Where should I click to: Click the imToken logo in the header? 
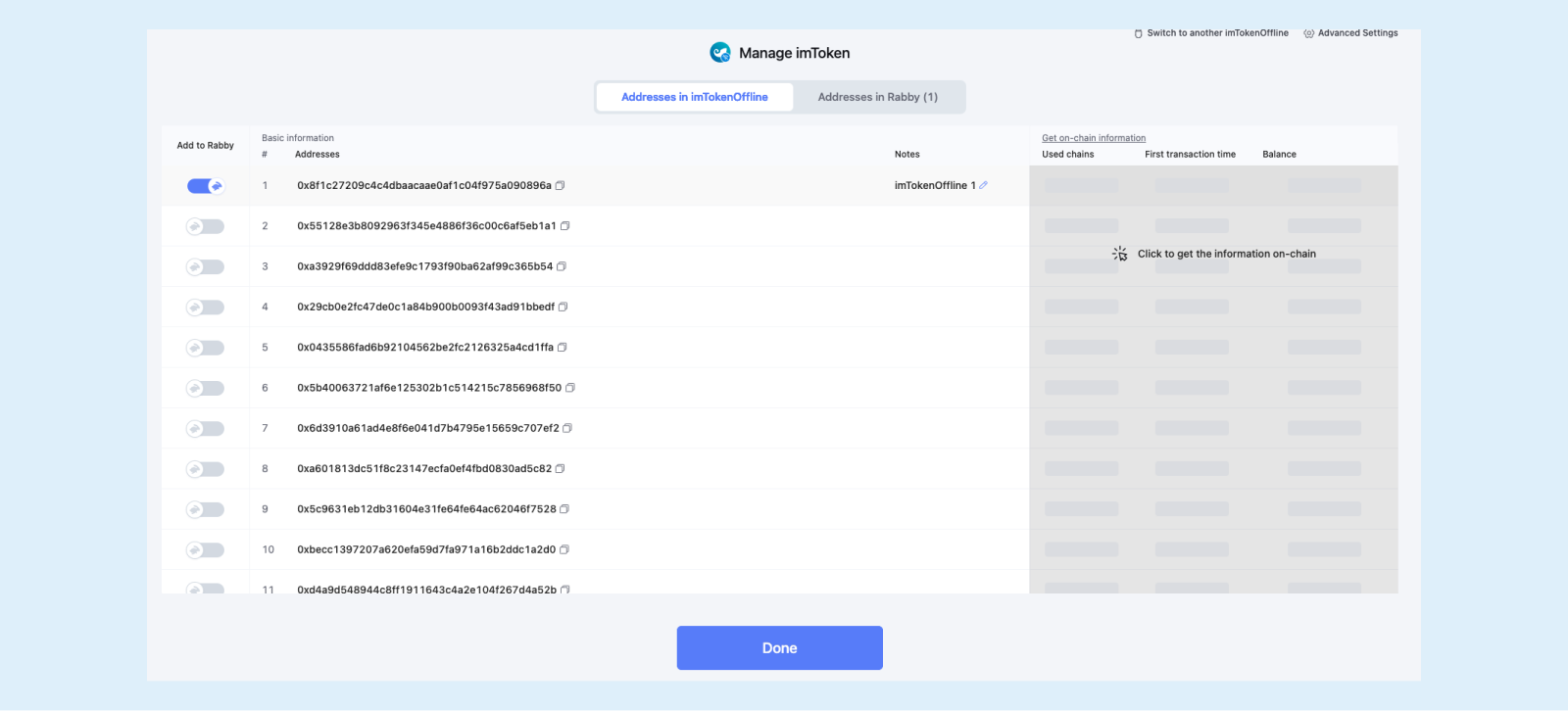[720, 53]
